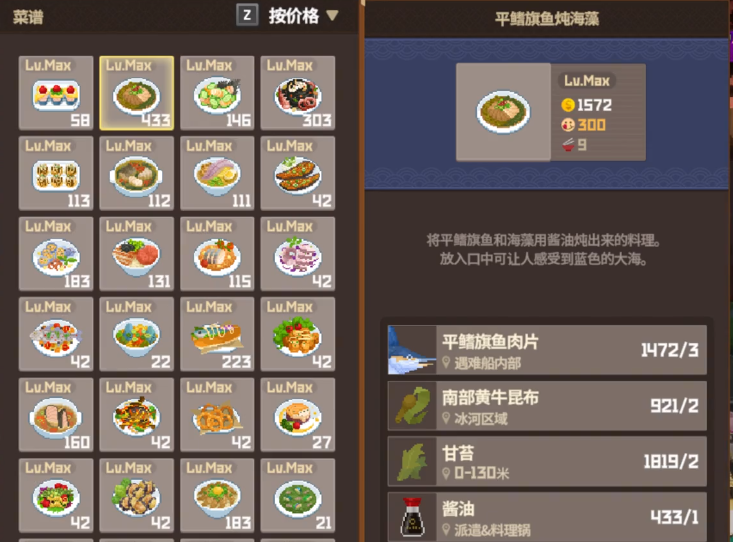Select the currently highlighted dish with count 433
The width and height of the screenshot is (733, 542).
[137, 93]
